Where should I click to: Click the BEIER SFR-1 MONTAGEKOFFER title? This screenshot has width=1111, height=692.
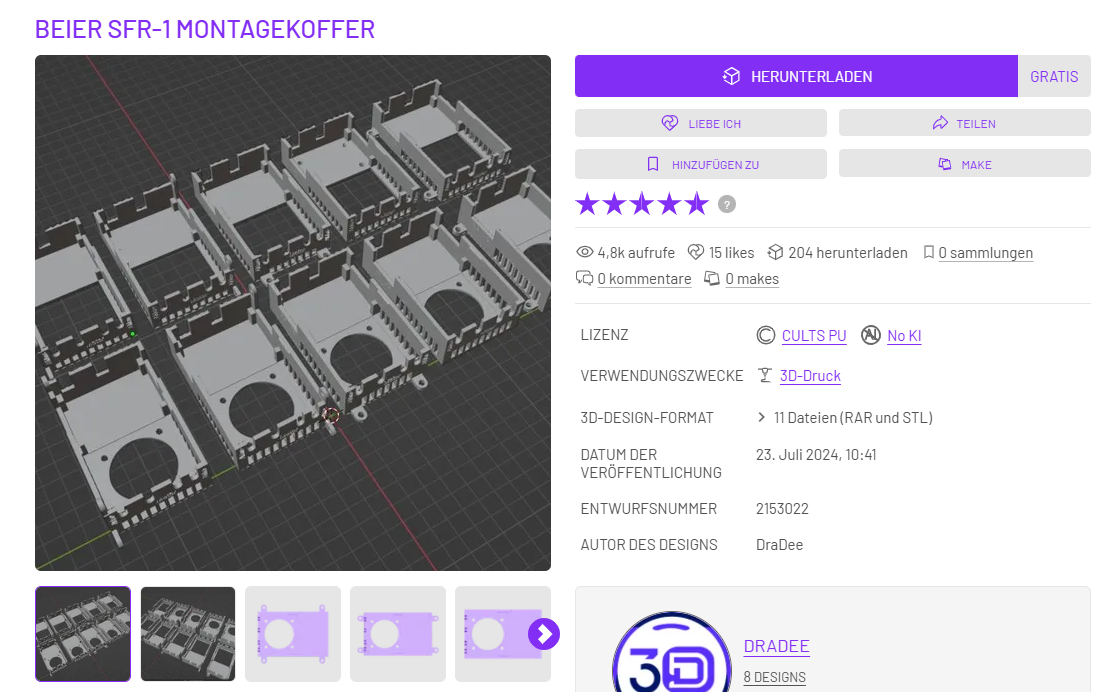tap(205, 29)
